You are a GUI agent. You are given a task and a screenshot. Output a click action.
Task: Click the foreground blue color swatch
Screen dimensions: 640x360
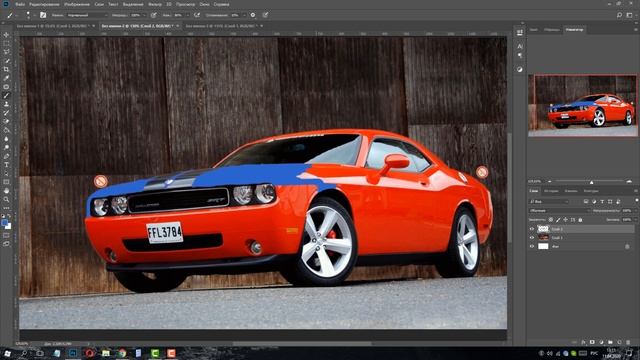click(x=4, y=222)
